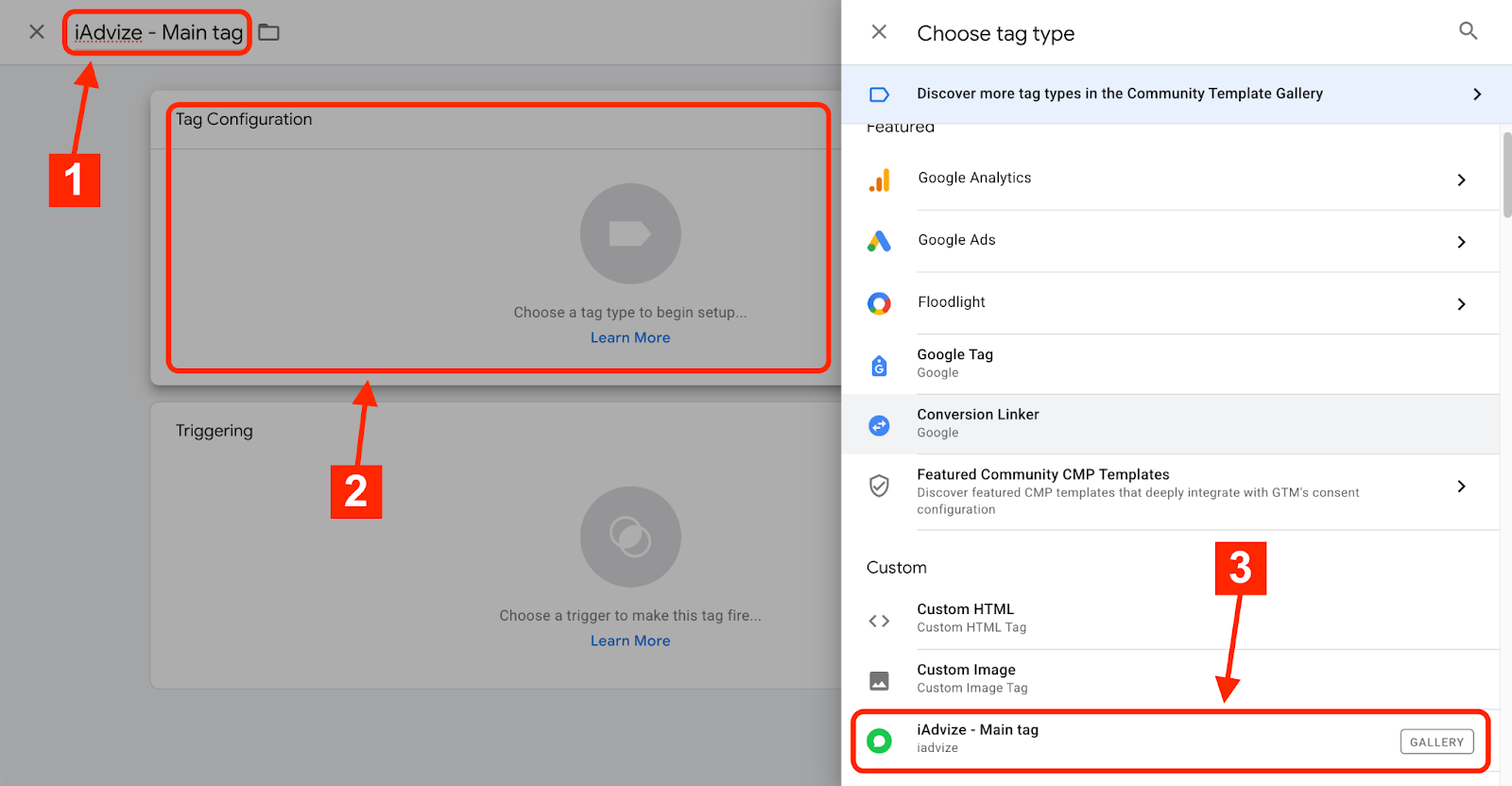Close the Choose tag type panel
The width and height of the screenshot is (1512, 786).
(x=879, y=32)
